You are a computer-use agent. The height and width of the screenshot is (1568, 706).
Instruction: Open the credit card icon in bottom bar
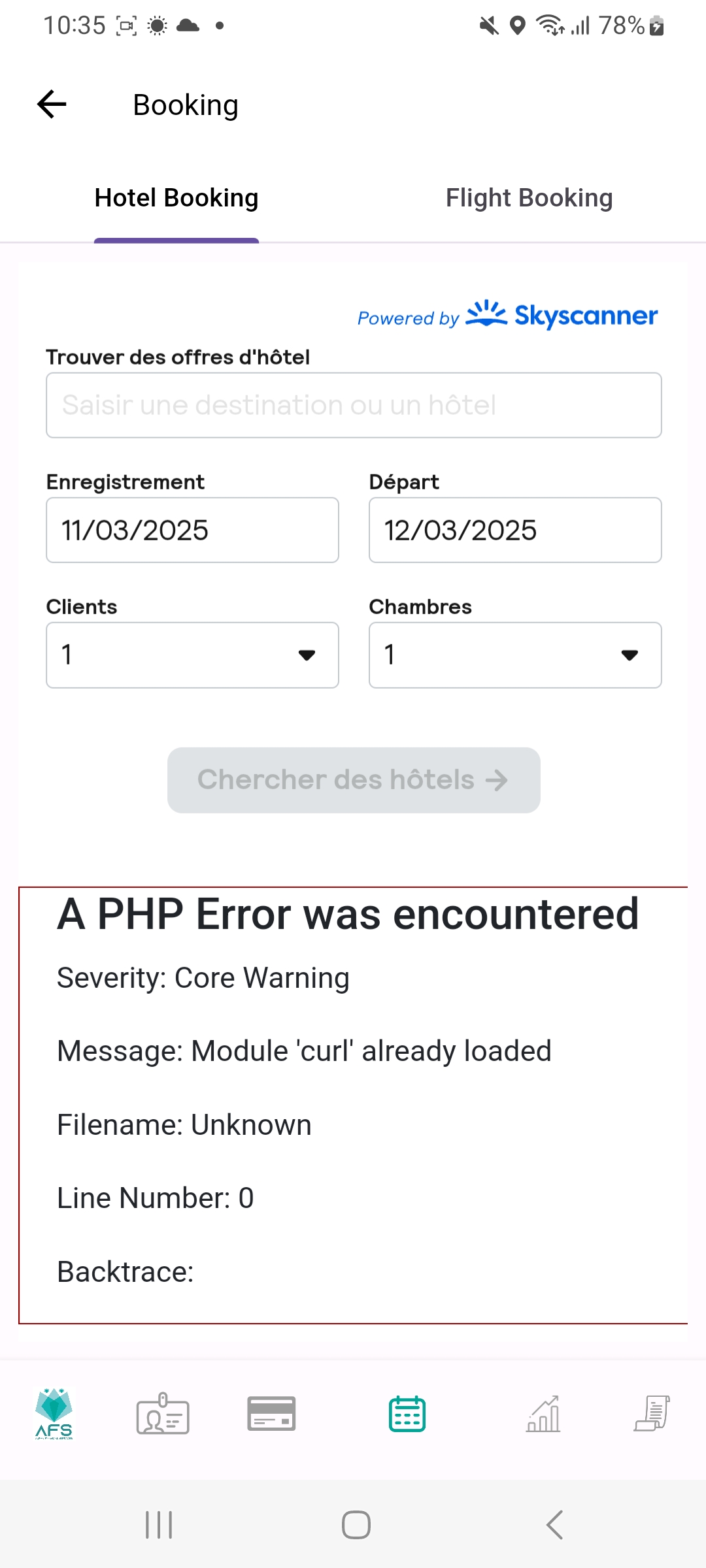pos(271,1414)
